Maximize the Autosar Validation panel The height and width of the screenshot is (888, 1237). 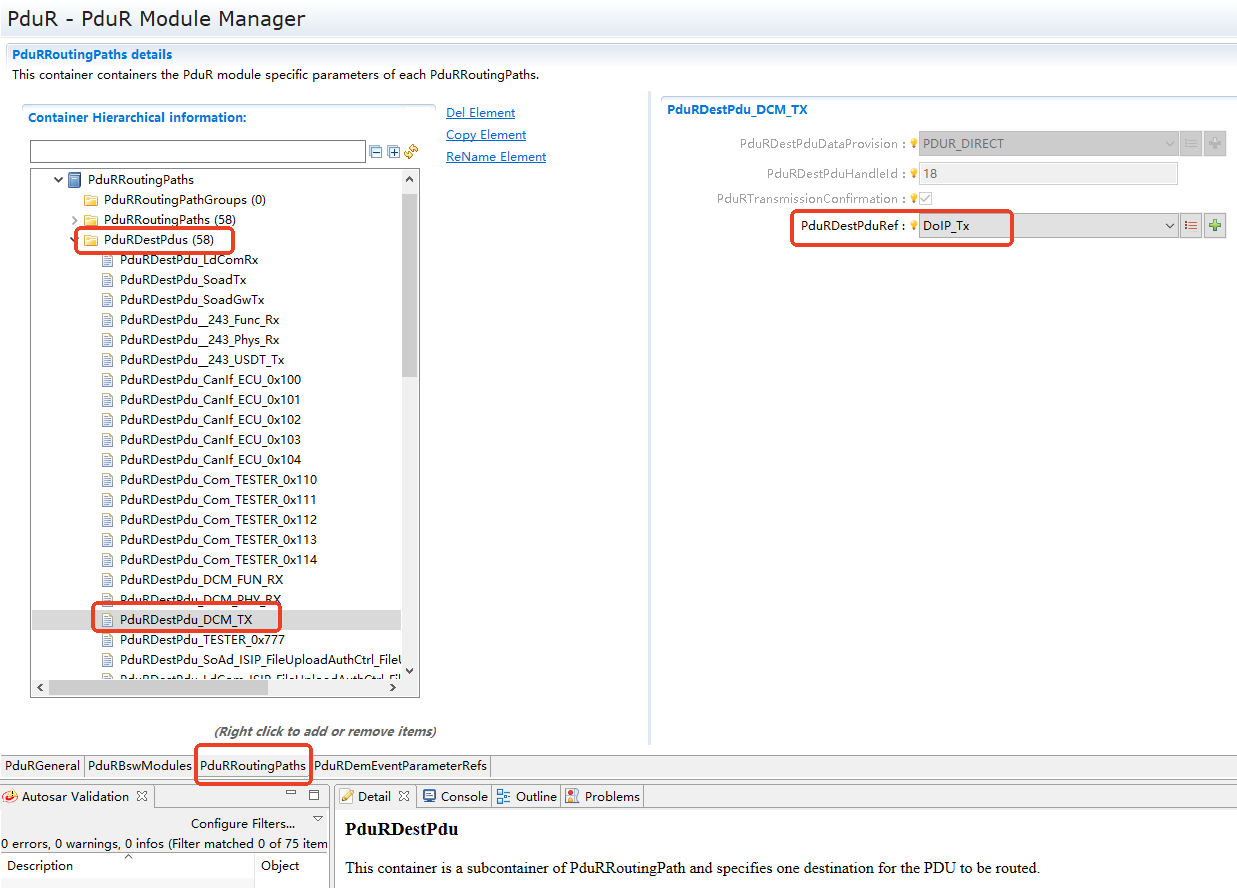pyautogui.click(x=314, y=795)
